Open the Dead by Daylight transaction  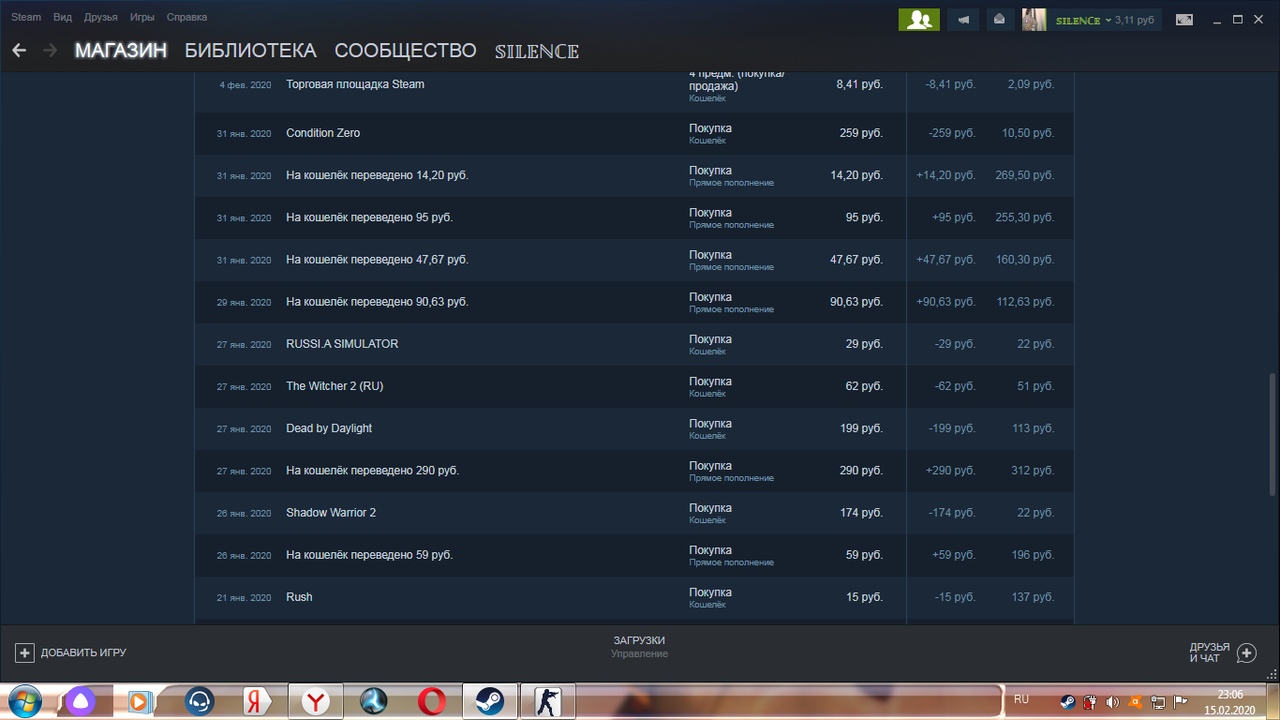tap(329, 428)
